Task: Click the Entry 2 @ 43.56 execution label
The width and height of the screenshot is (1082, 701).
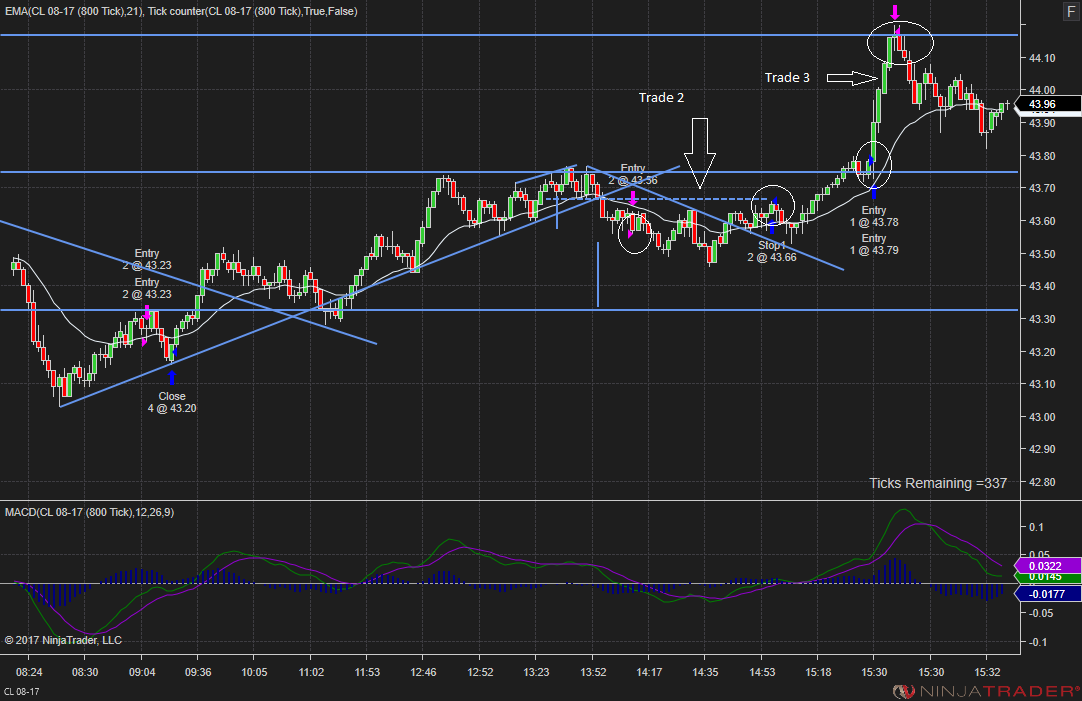Action: [633, 175]
